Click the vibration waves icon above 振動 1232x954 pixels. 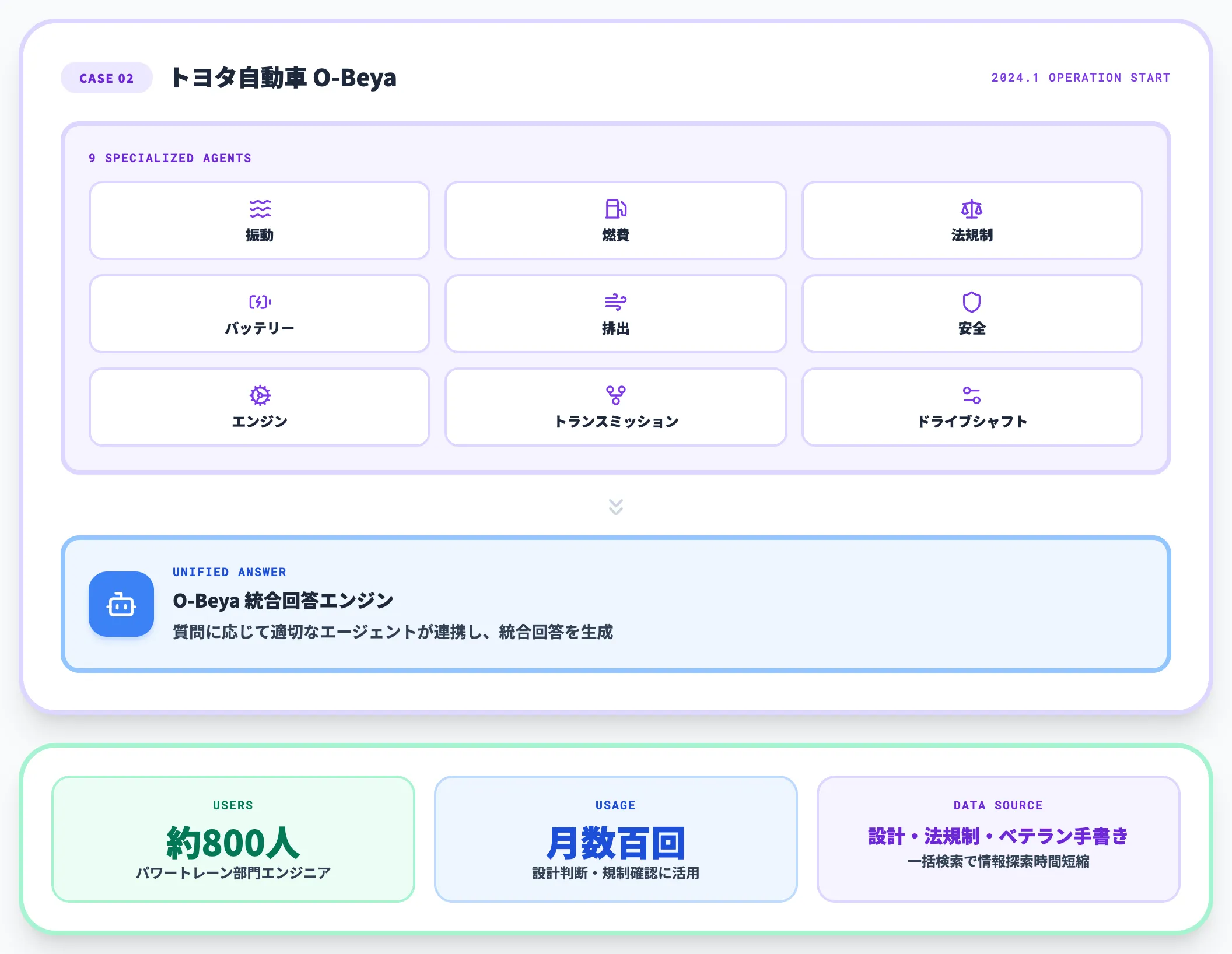point(260,209)
